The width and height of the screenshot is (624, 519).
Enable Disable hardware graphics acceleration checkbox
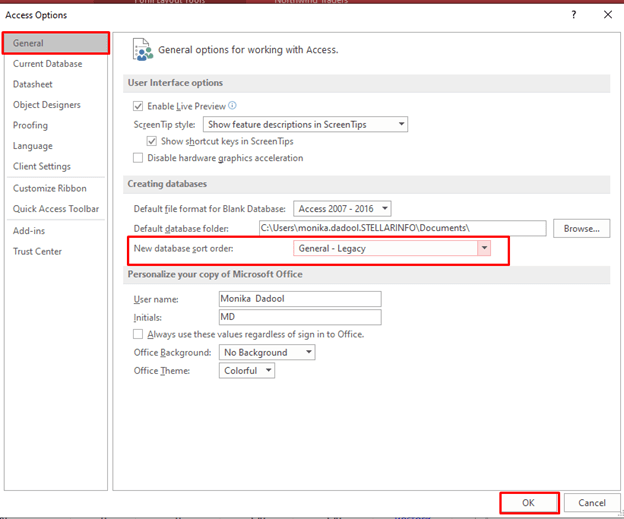(139, 158)
